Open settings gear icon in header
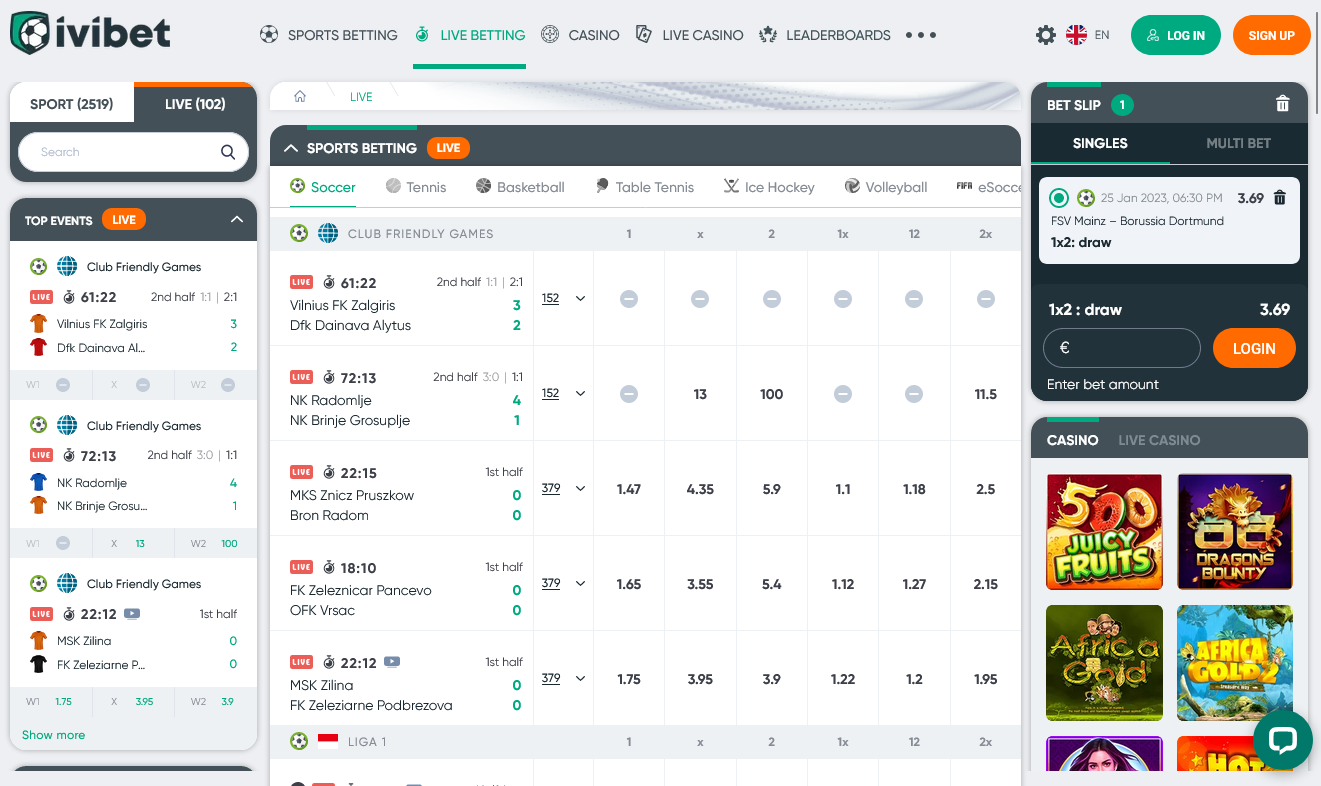Viewport: 1321px width, 786px height. [x=1046, y=35]
